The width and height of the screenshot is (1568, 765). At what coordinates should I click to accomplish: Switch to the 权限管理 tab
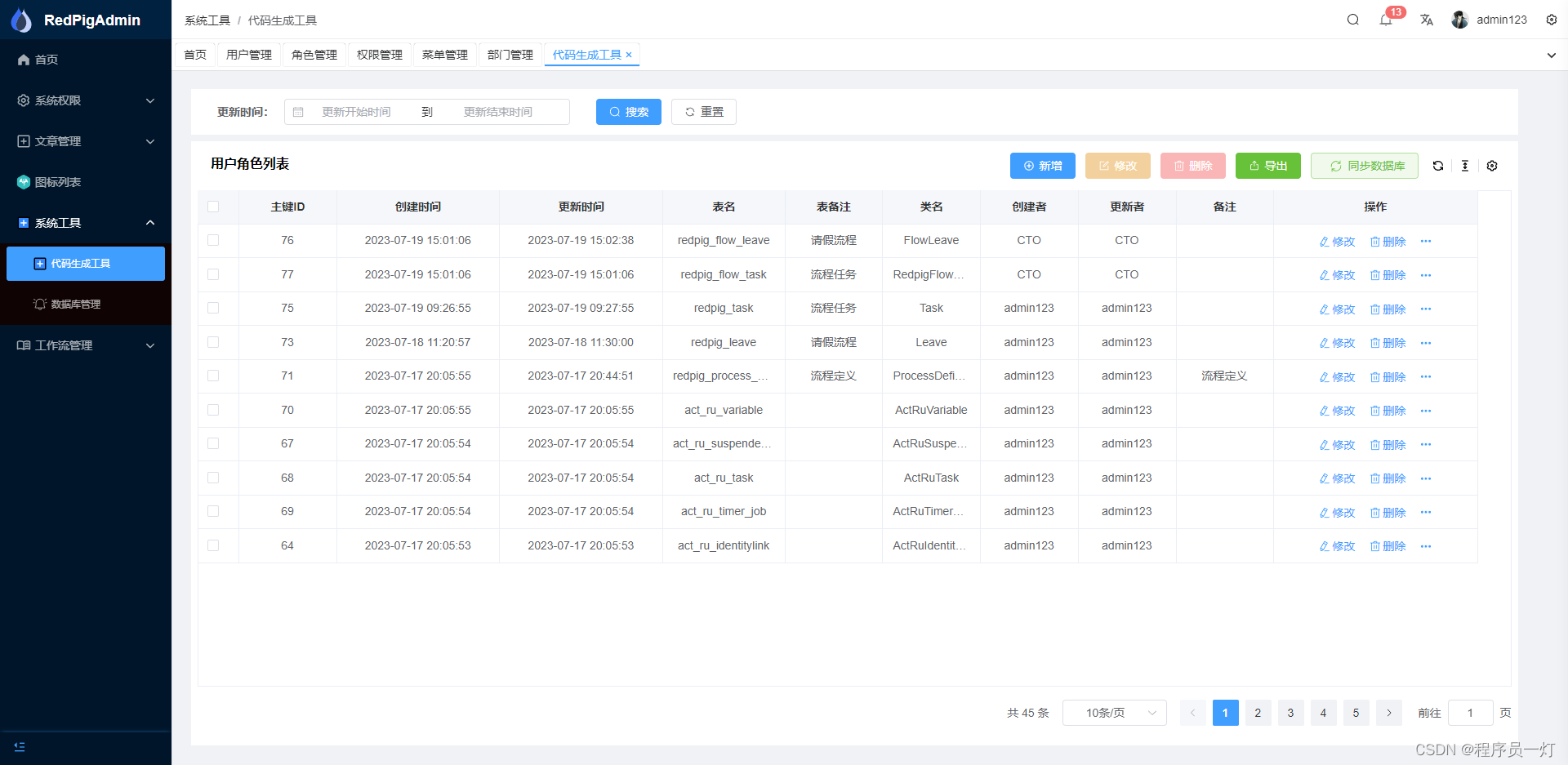(380, 55)
